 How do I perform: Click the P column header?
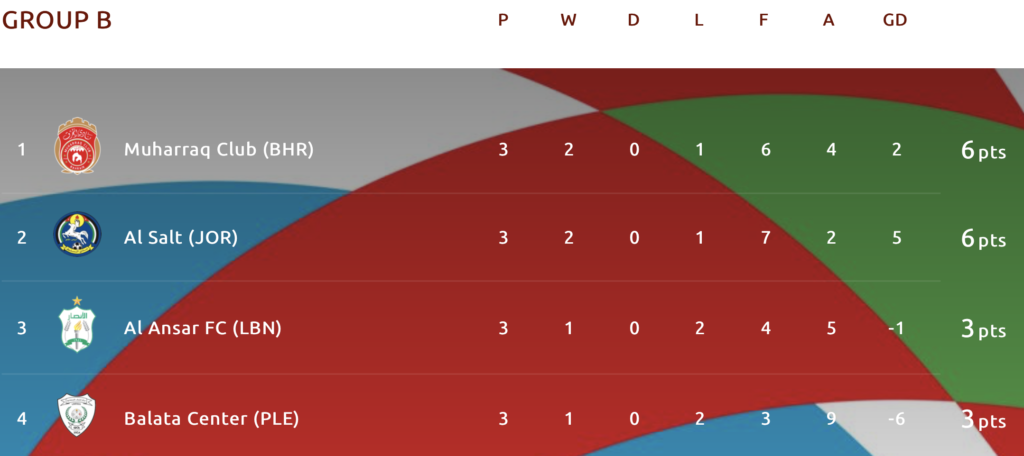(x=503, y=20)
